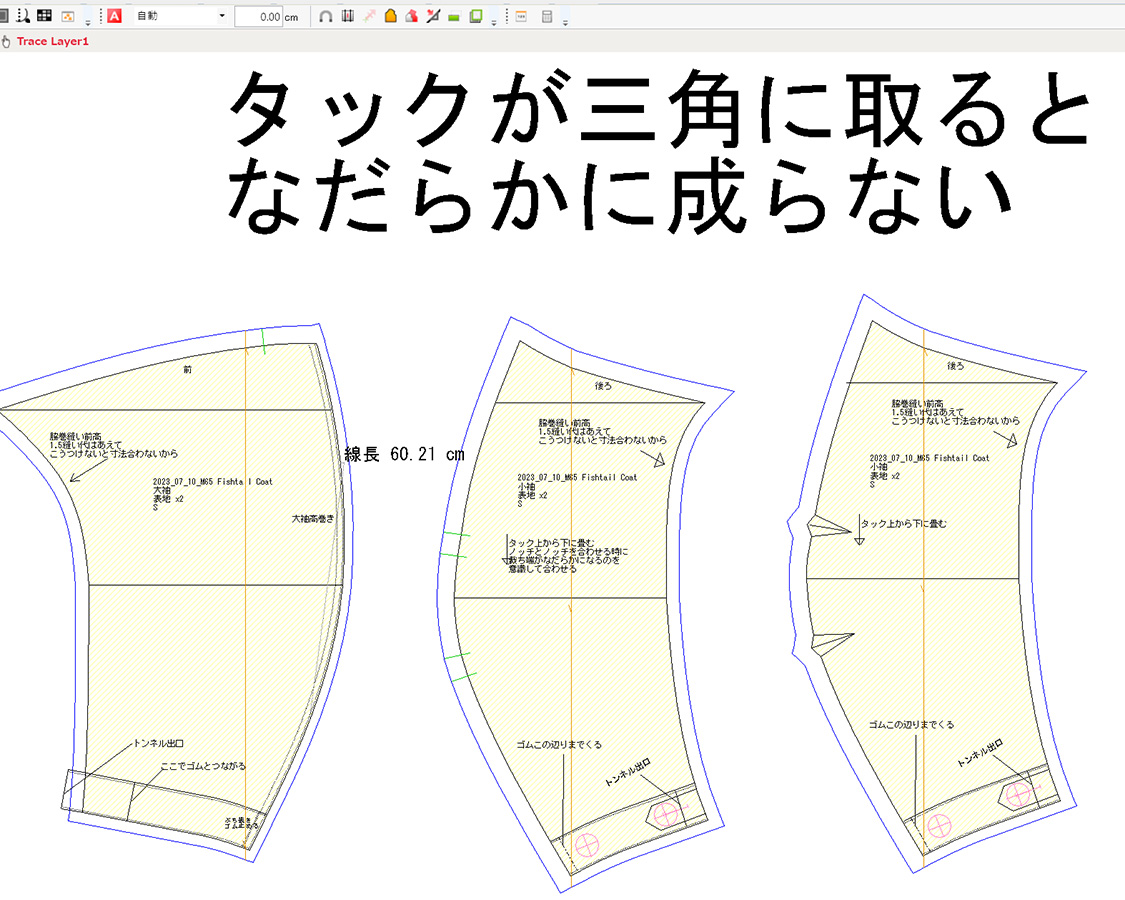Expand overflow arrow after green layers icon
The width and height of the screenshot is (1125, 900).
pos(494,20)
